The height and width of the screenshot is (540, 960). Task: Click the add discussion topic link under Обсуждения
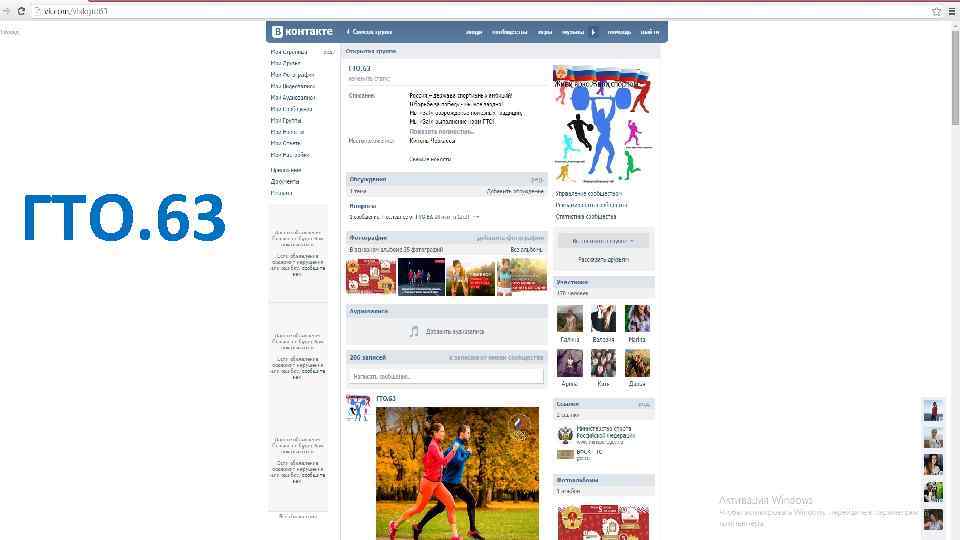point(515,191)
